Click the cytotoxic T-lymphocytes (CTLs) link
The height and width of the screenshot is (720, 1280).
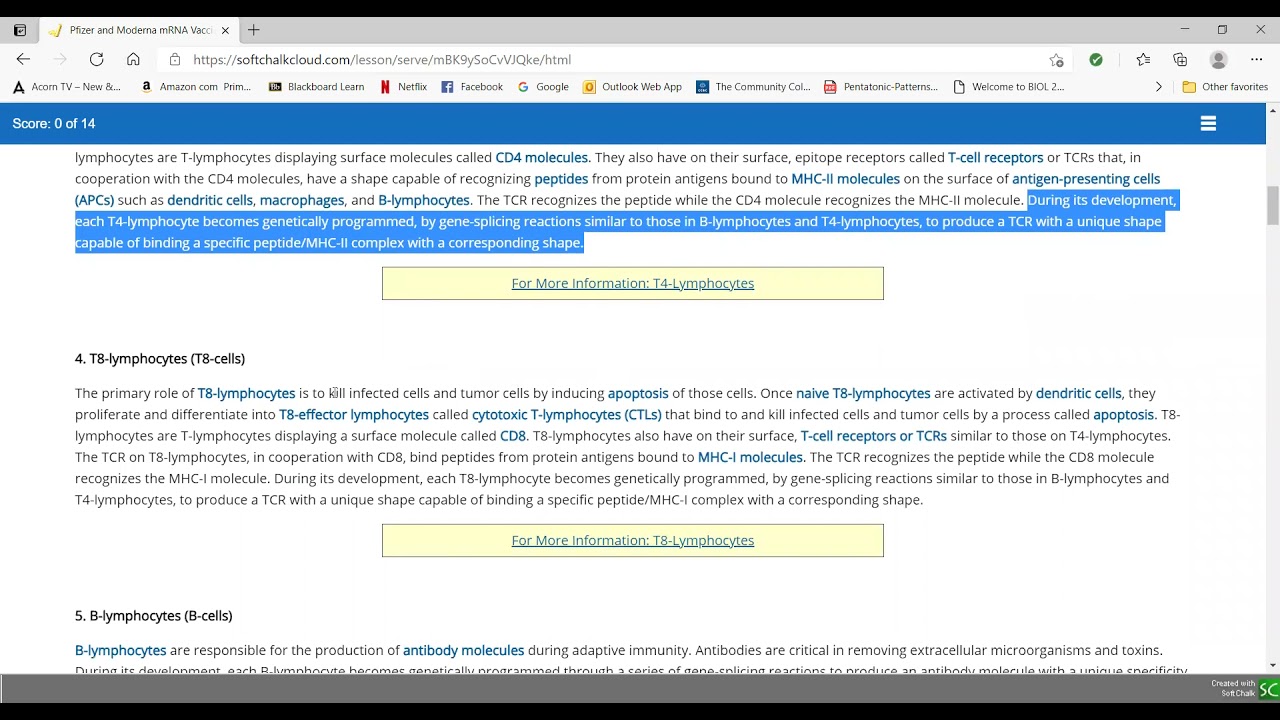click(x=567, y=414)
